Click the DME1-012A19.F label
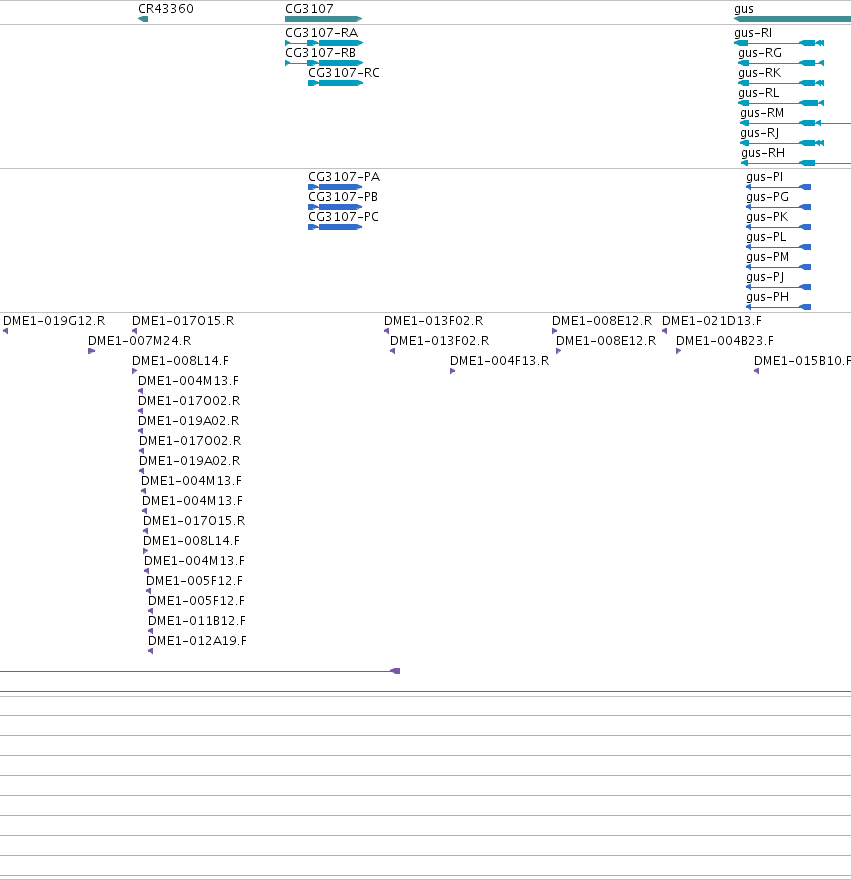The width and height of the screenshot is (851, 880). tap(197, 641)
